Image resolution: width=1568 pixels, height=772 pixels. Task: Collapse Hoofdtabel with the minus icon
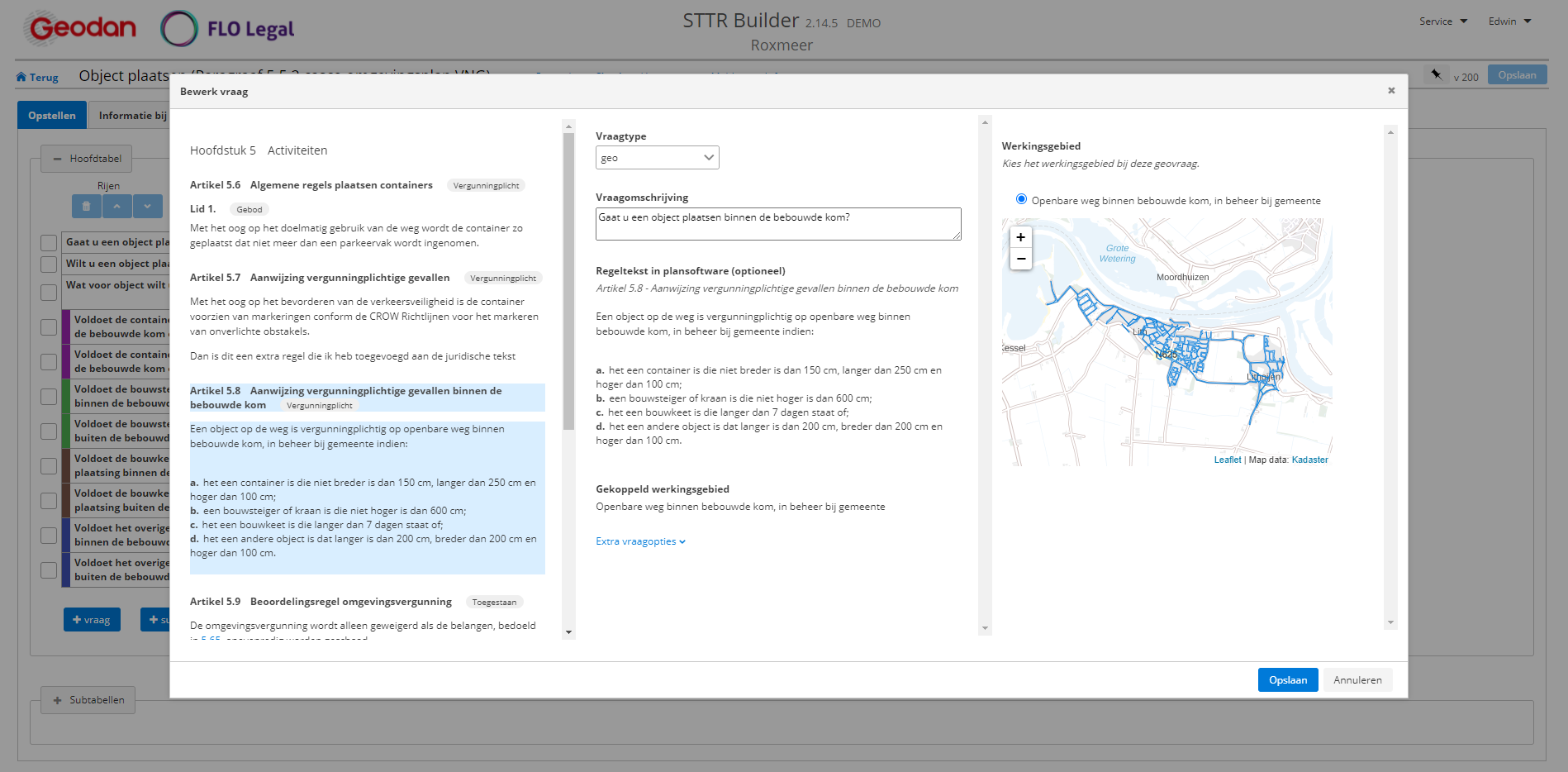click(x=57, y=159)
